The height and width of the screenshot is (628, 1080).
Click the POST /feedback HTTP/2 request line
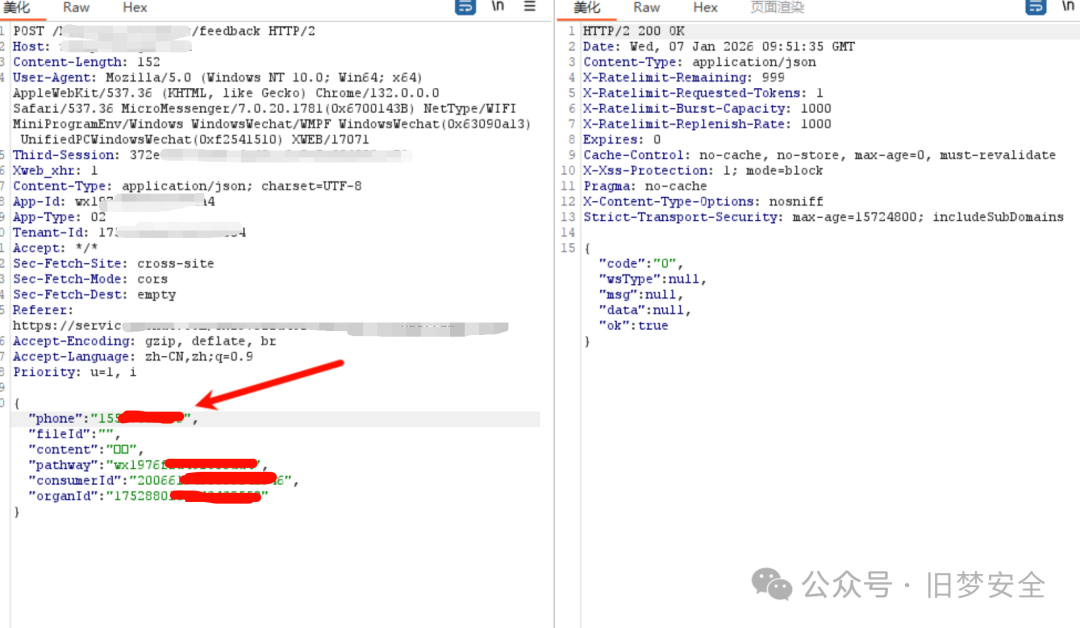(x=164, y=31)
